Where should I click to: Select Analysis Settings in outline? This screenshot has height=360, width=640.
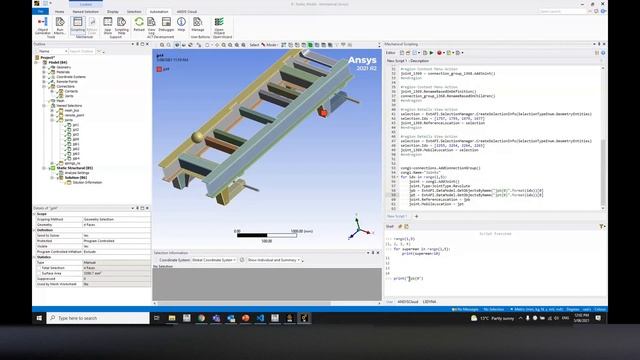pos(77,173)
